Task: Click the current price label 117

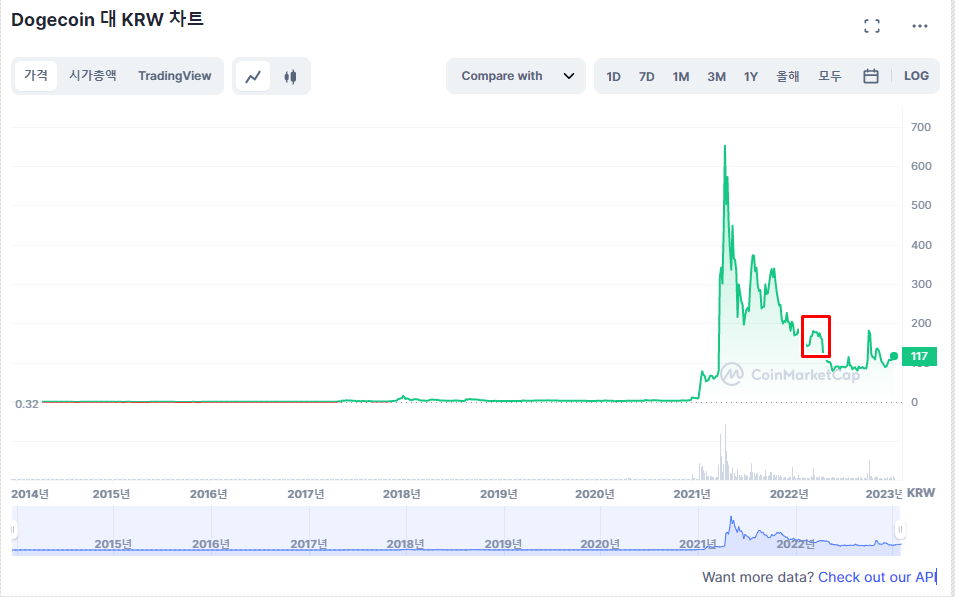Action: click(x=919, y=356)
